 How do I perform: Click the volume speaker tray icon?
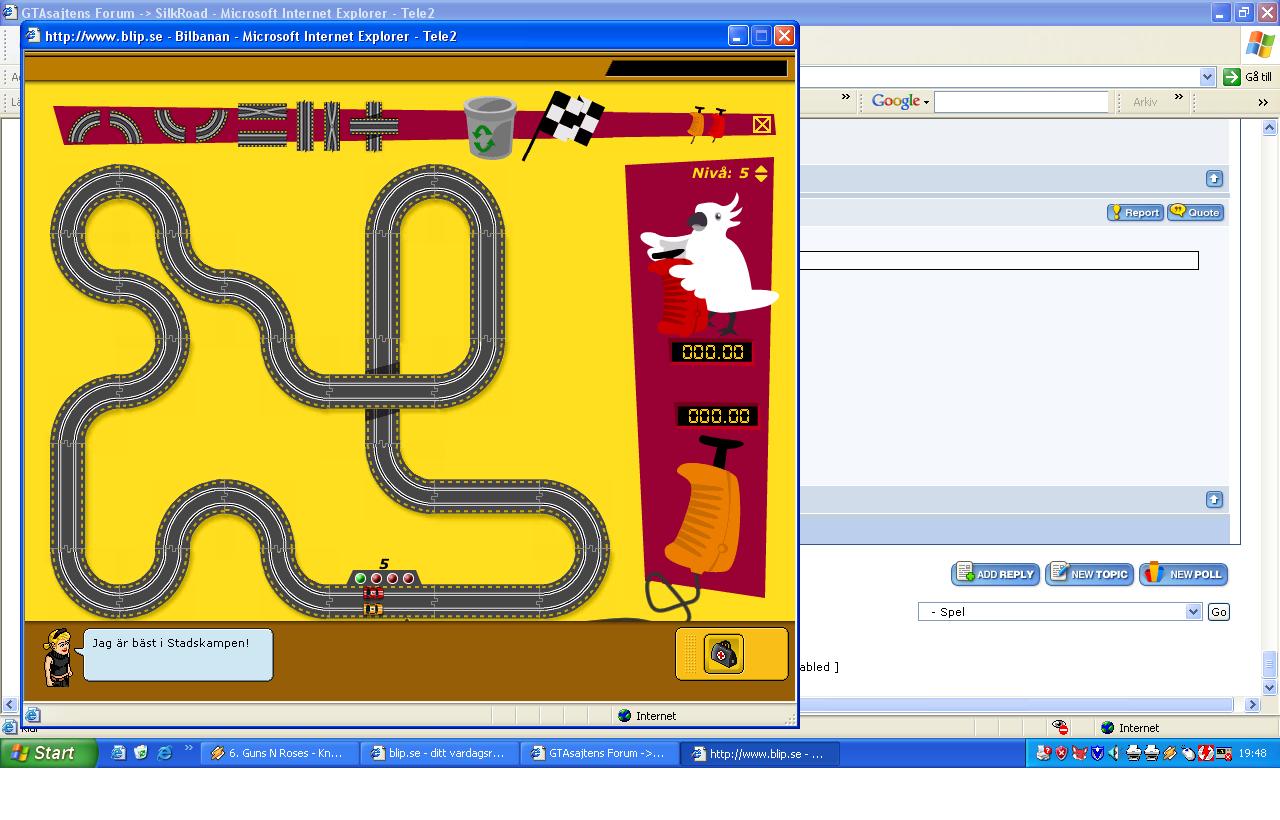coord(1112,754)
